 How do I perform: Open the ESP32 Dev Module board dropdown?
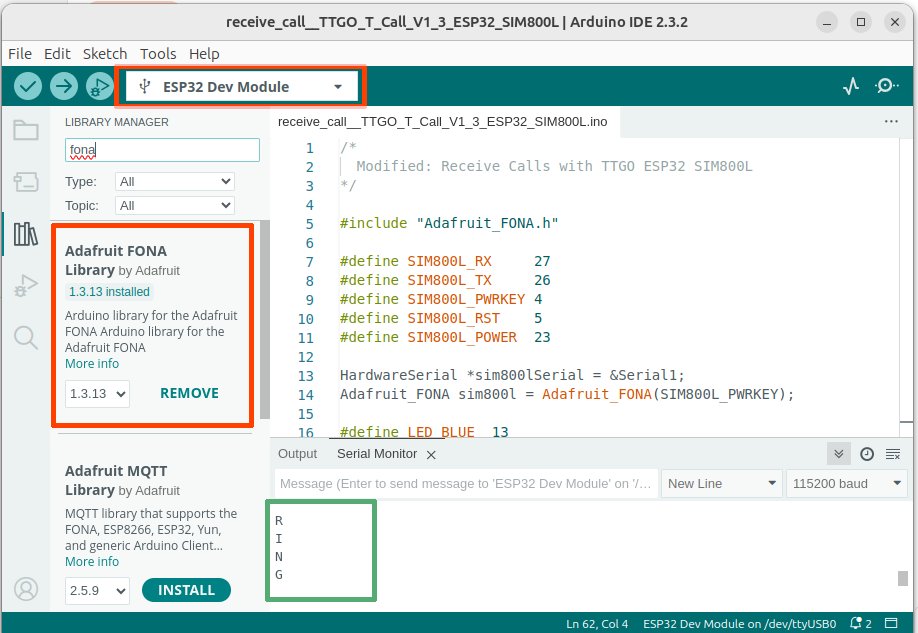[x=242, y=87]
